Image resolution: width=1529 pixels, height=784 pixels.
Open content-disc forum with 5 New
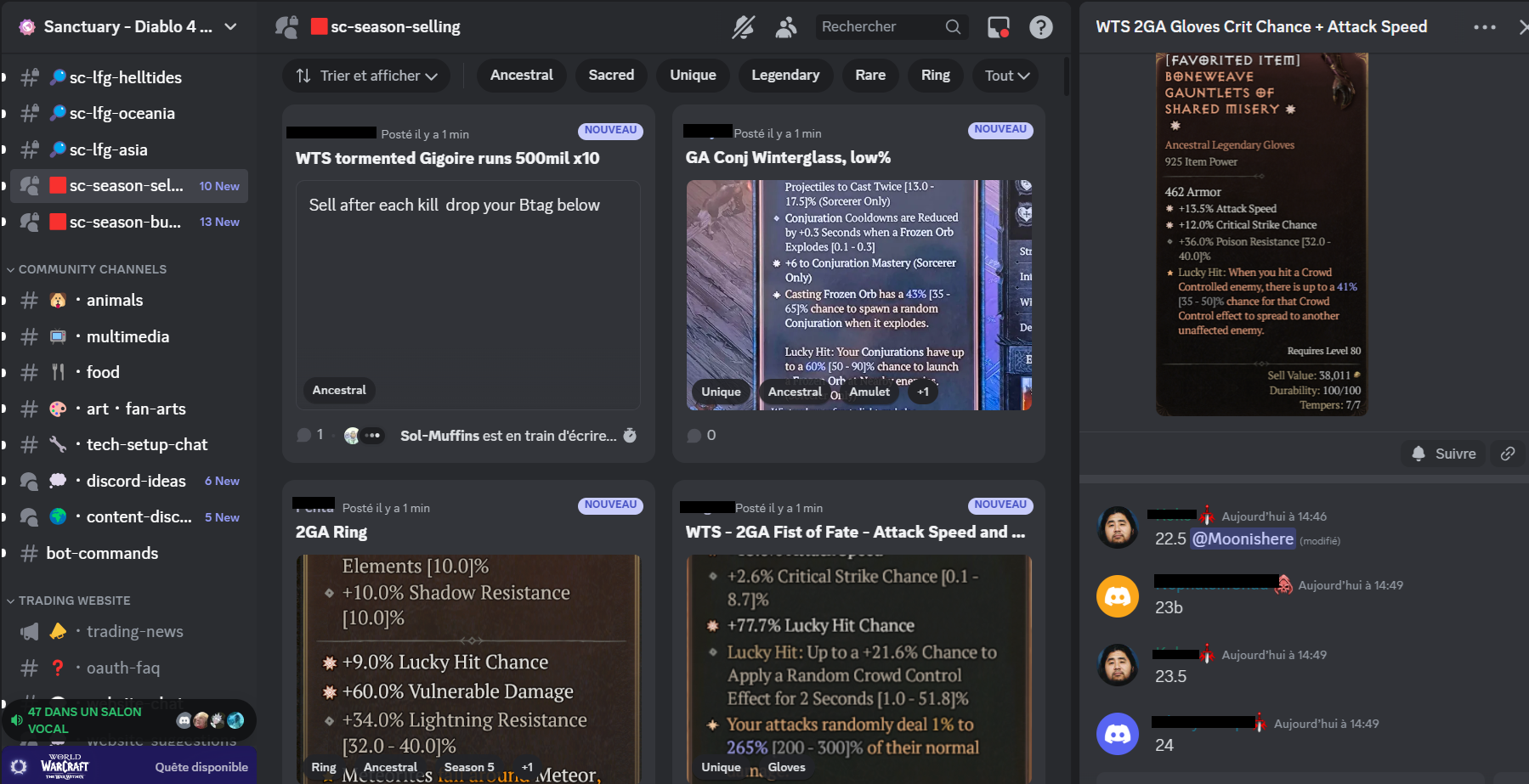[x=129, y=516]
